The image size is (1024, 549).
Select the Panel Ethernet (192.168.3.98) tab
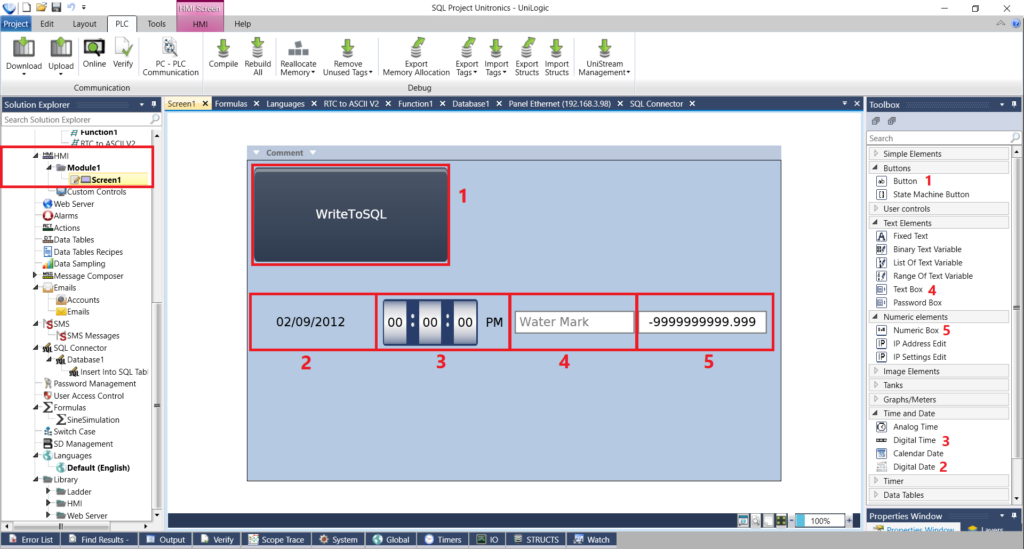pyautogui.click(x=560, y=104)
